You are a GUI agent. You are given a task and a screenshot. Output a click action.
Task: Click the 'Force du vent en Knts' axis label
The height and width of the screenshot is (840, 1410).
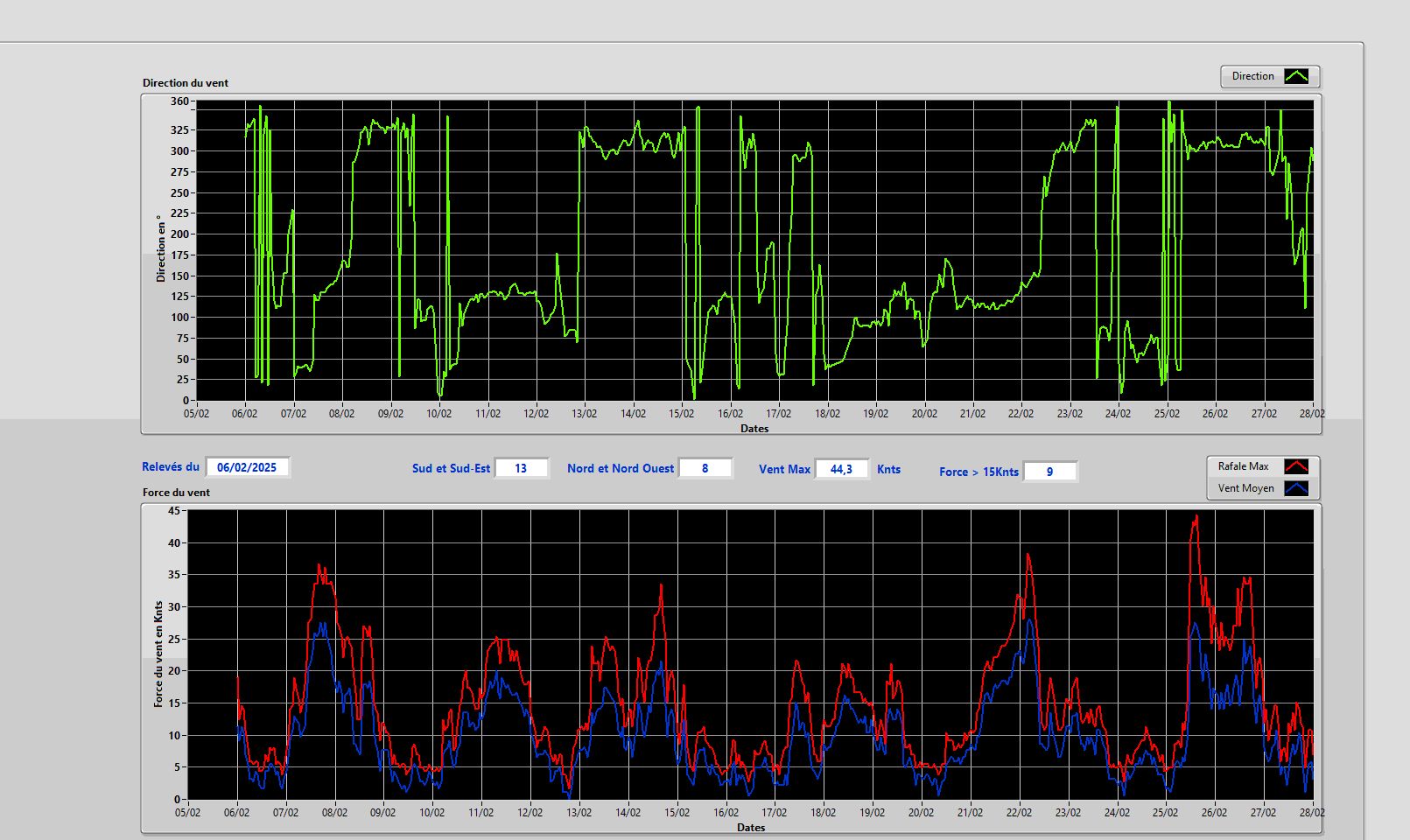click(158, 654)
